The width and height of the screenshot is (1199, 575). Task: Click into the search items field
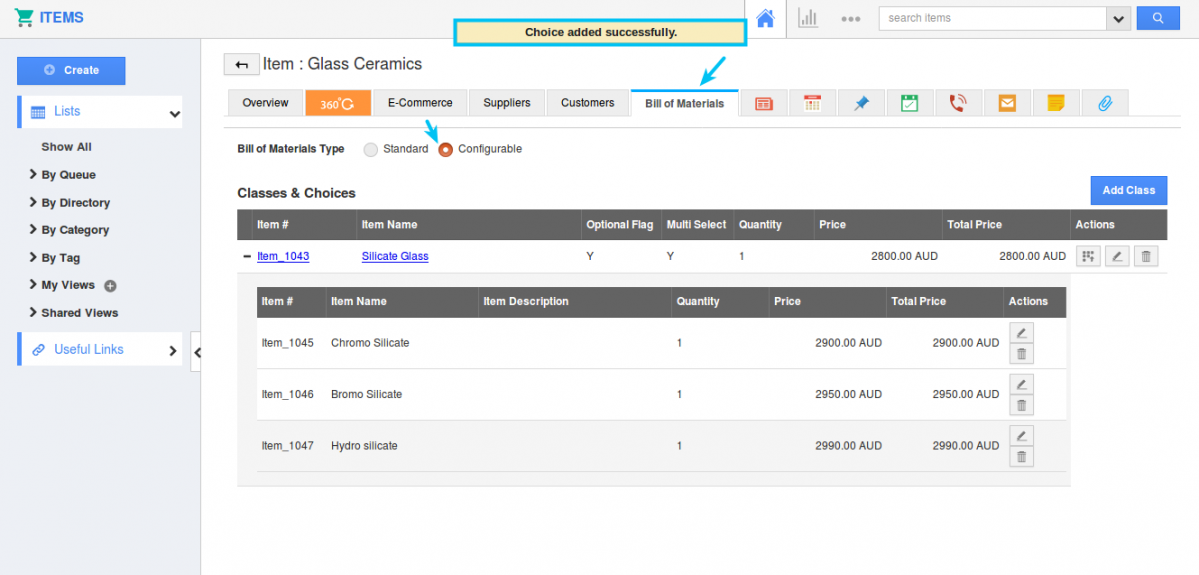click(990, 18)
